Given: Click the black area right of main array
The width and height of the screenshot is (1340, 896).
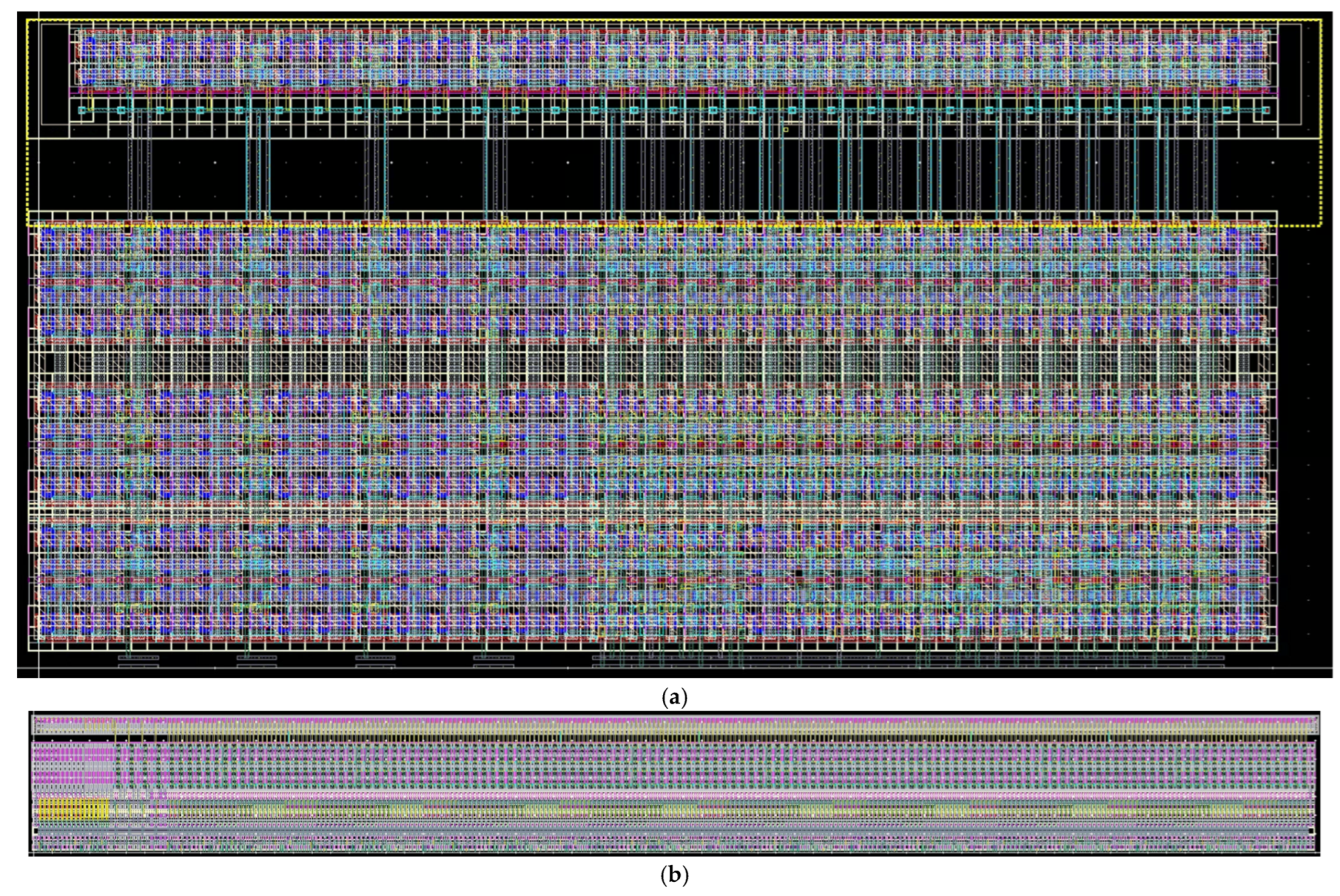Looking at the screenshot, I should coord(1304,444).
